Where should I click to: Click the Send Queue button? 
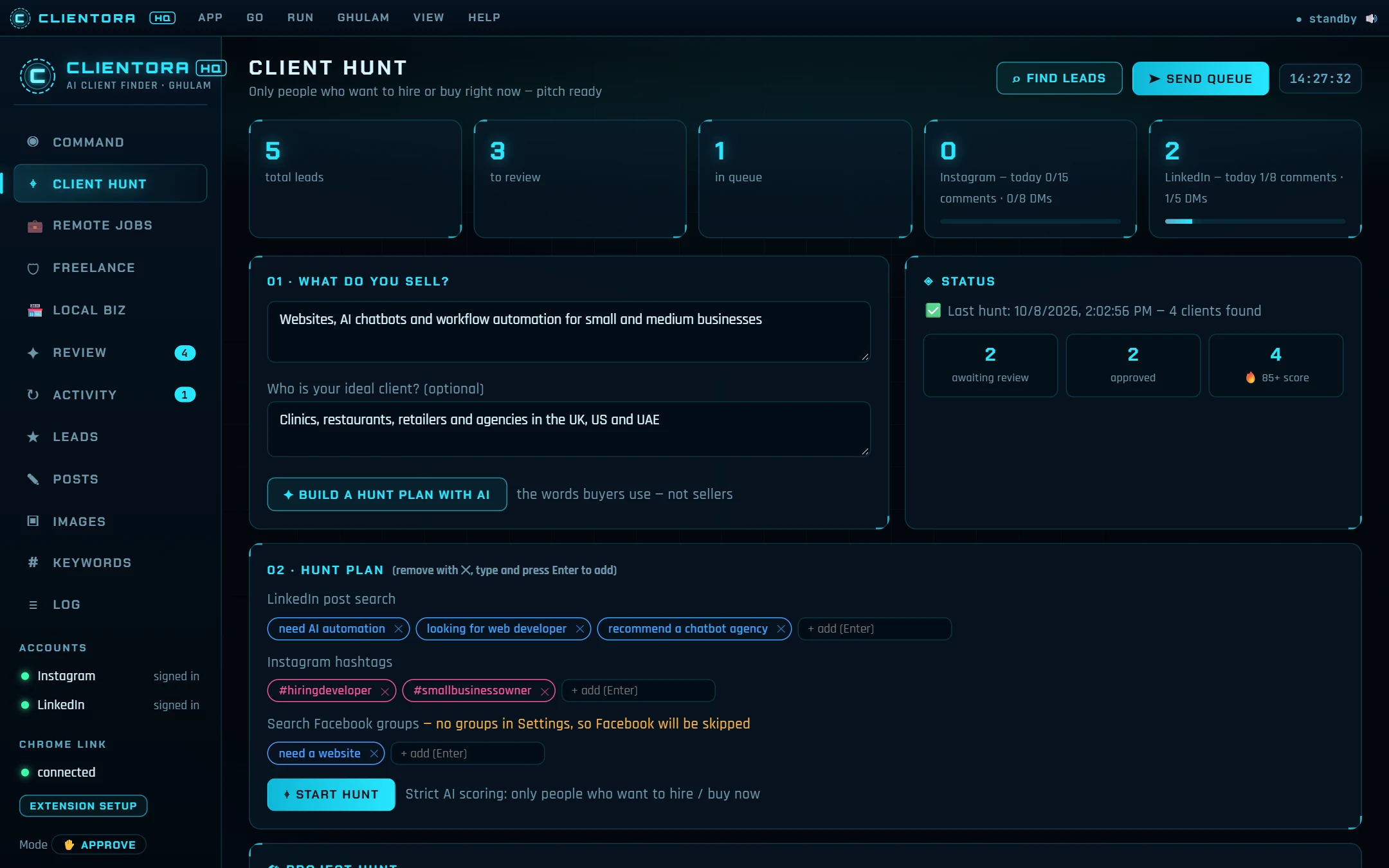click(1201, 78)
